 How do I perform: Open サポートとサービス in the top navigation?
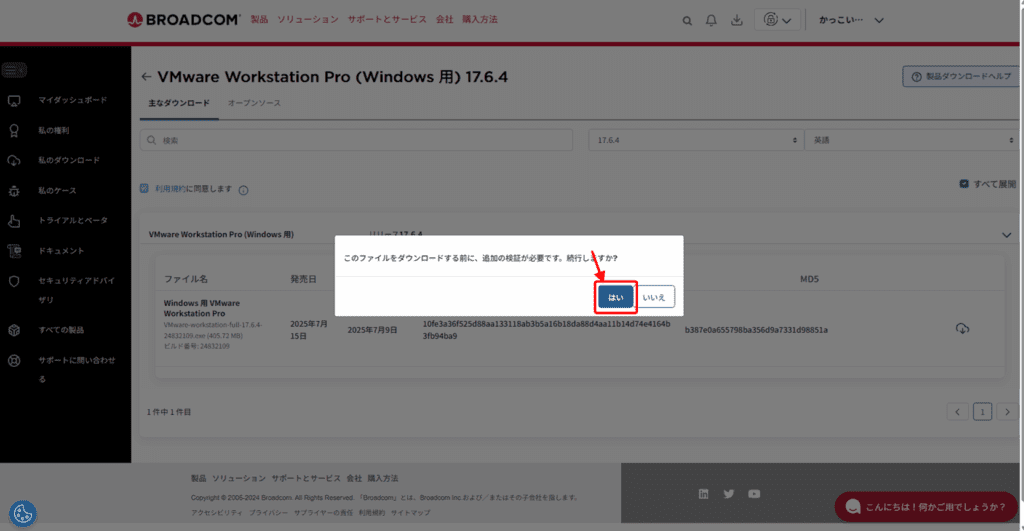click(x=387, y=20)
